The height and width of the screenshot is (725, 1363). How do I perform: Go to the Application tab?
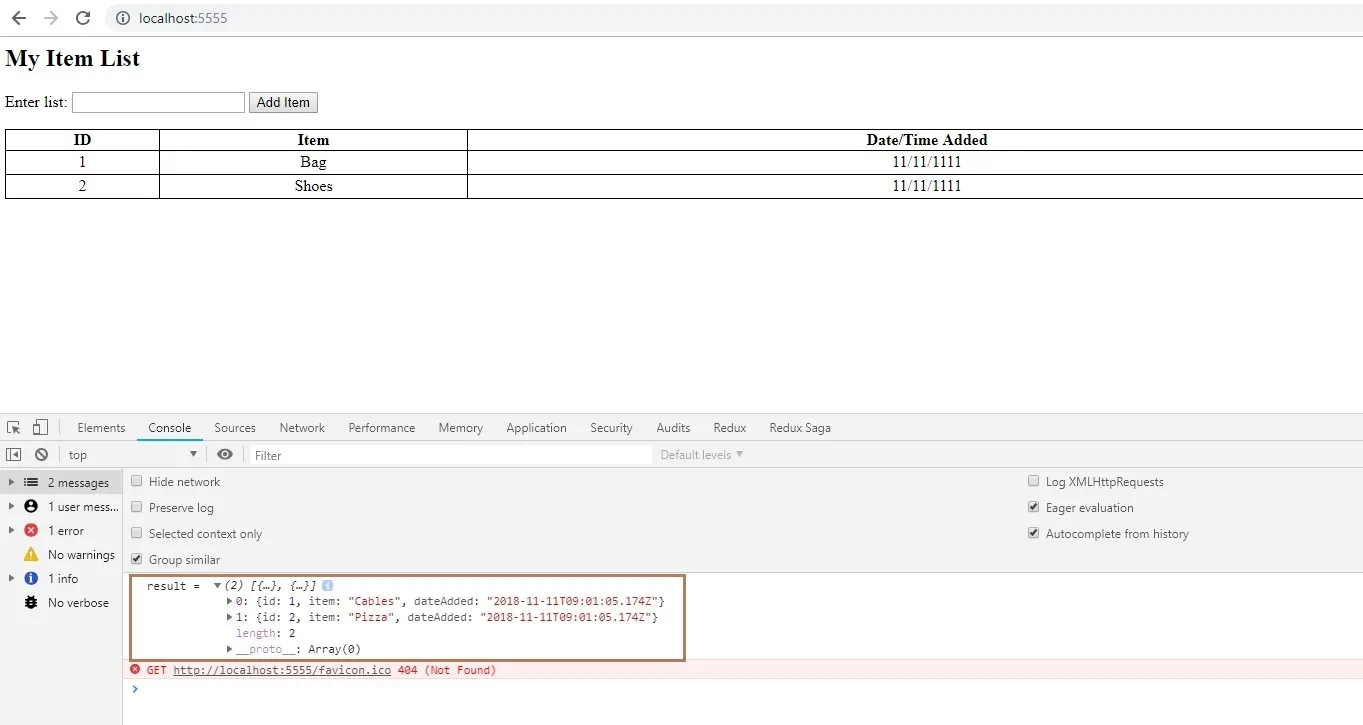click(x=536, y=427)
